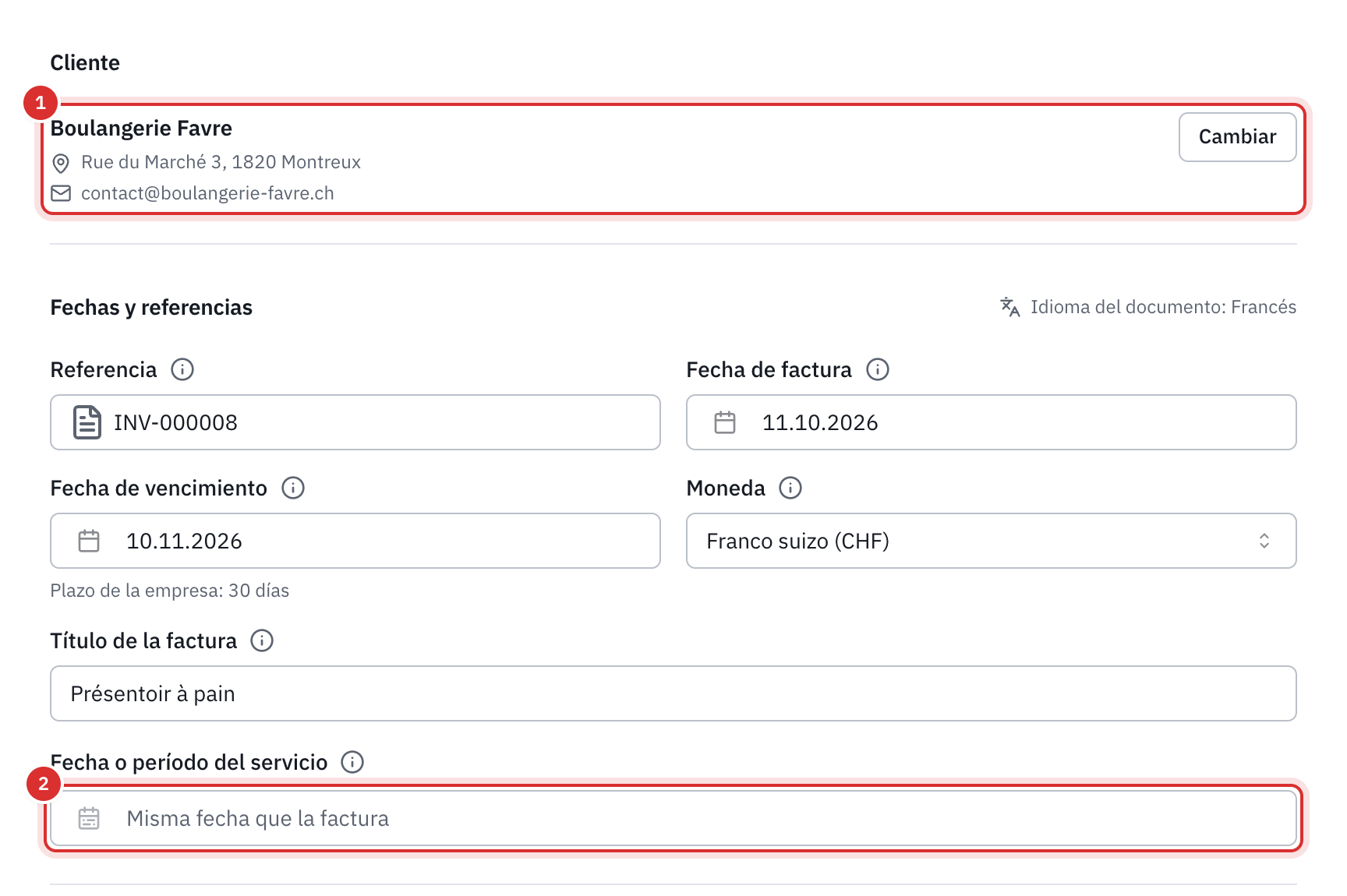Click the email contact@boulangerie-favre.ch
This screenshot has width=1347, height=896.
coord(207,193)
